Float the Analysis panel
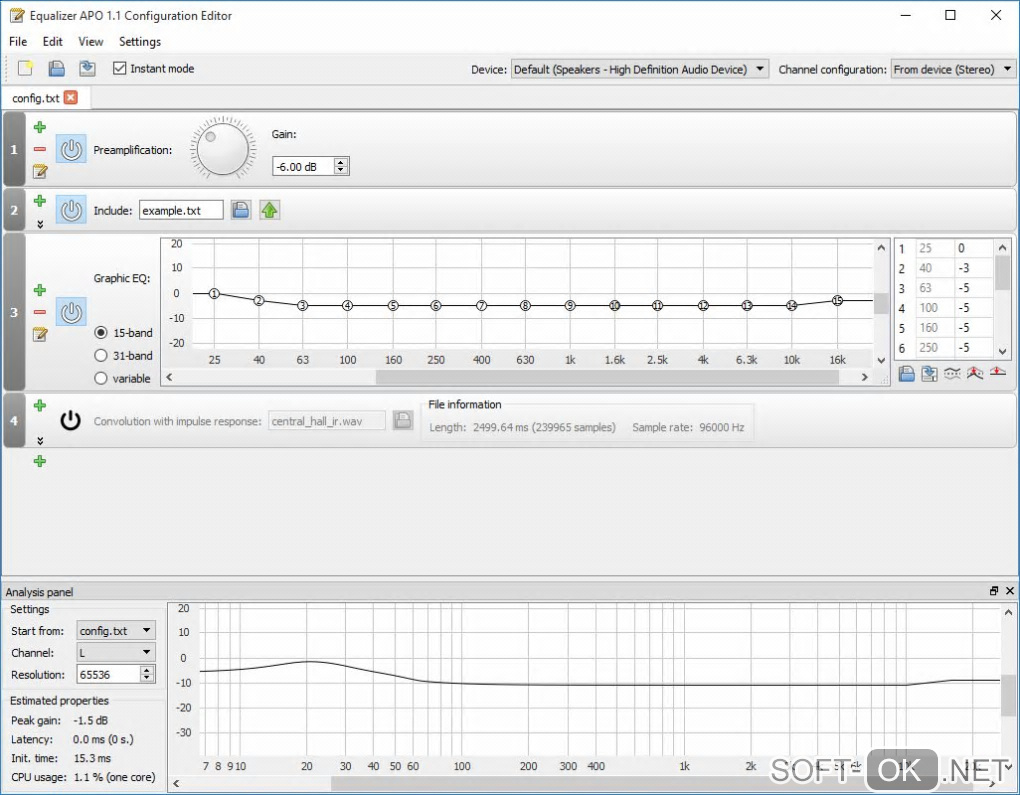1020x795 pixels. (x=993, y=591)
